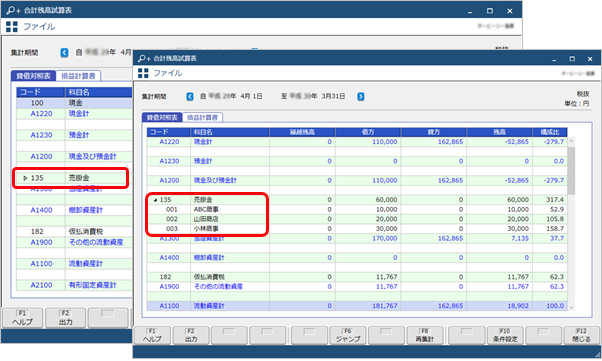
Task: Select sub-account 002 山田商店 row
Action: pos(357,219)
